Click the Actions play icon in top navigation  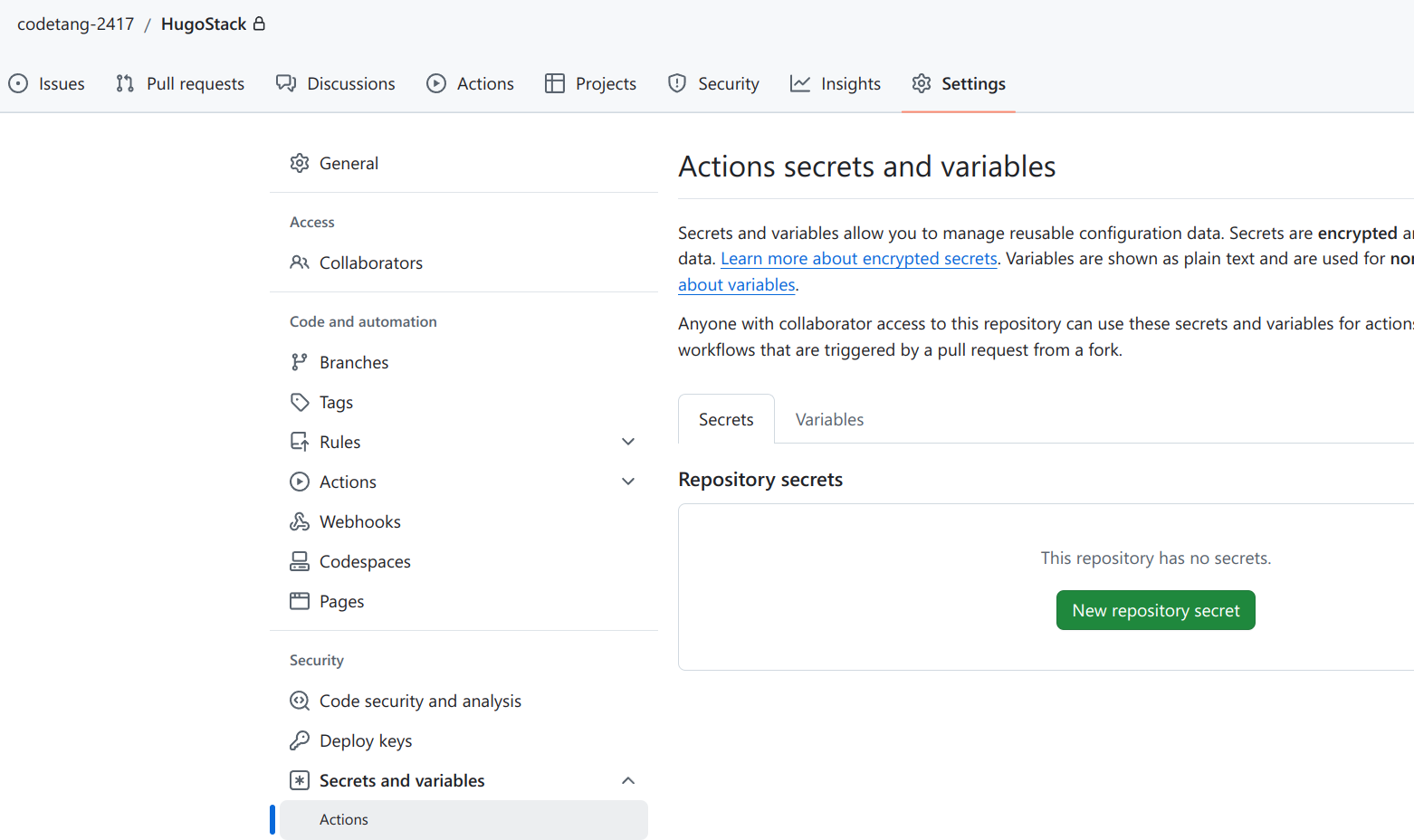click(x=436, y=84)
